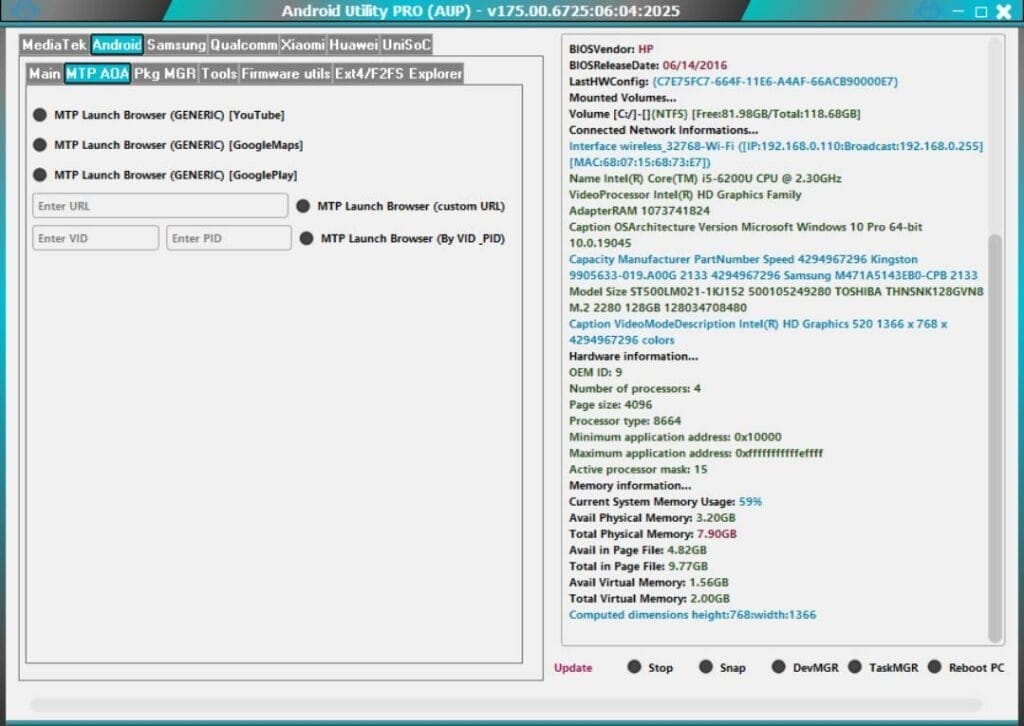The image size is (1024, 726).
Task: Select MTP Launch Browser GENERIC YouTube option
Action: (40, 114)
